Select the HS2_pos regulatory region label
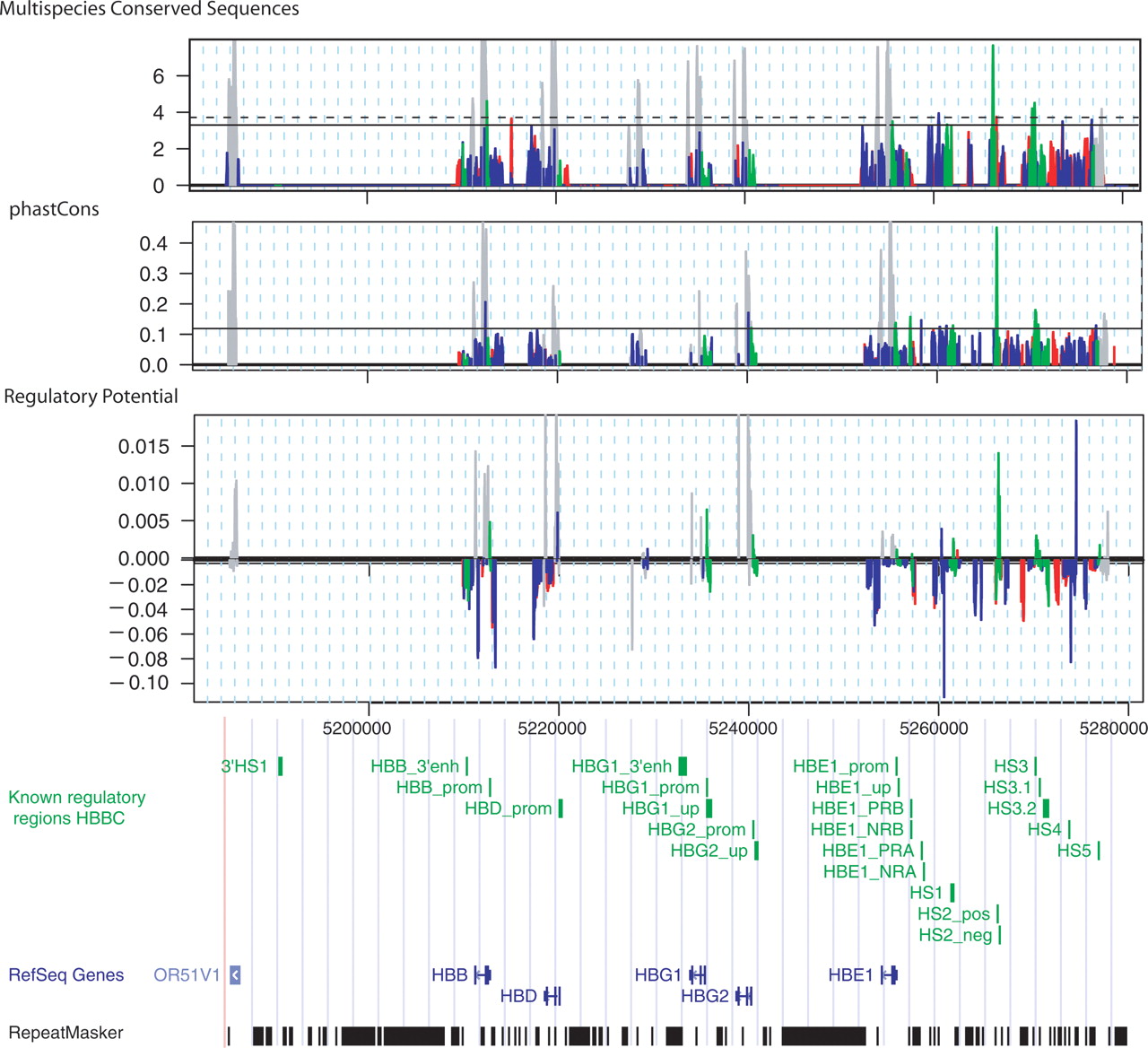The height and width of the screenshot is (1048, 1148). click(x=953, y=914)
